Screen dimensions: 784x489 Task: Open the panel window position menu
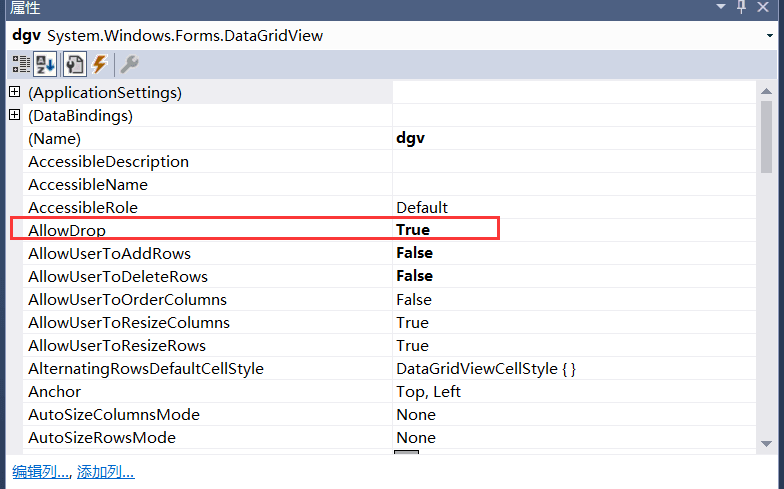pos(720,7)
